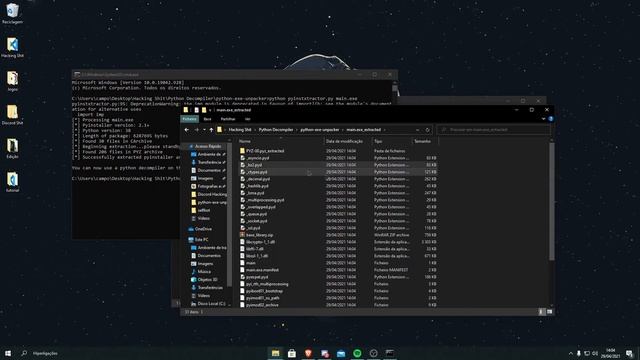Image resolution: width=640 pixels, height=360 pixels.
Task: Open Brave browser from the taskbar
Action: (x=308, y=353)
